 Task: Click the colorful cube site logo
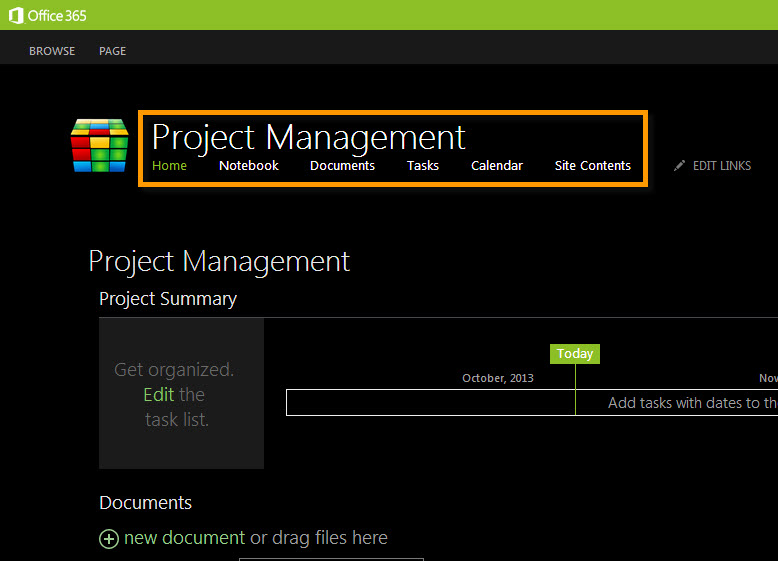tap(99, 146)
